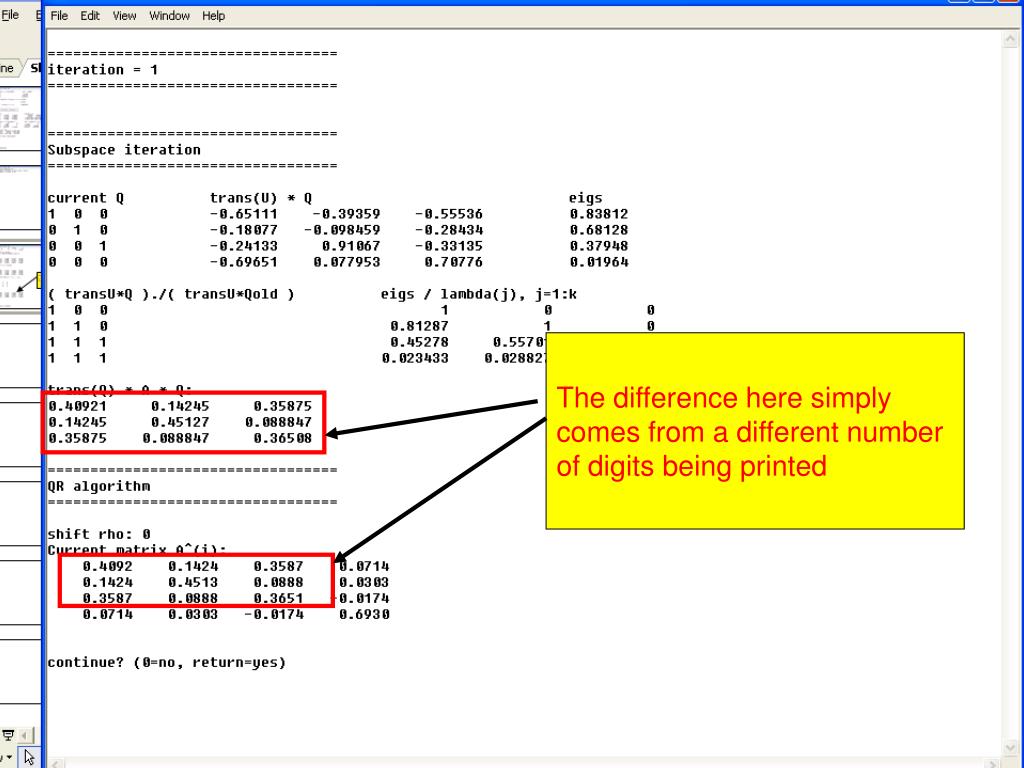
Task: Click the 'iteration = 1' line
Action: [x=103, y=69]
